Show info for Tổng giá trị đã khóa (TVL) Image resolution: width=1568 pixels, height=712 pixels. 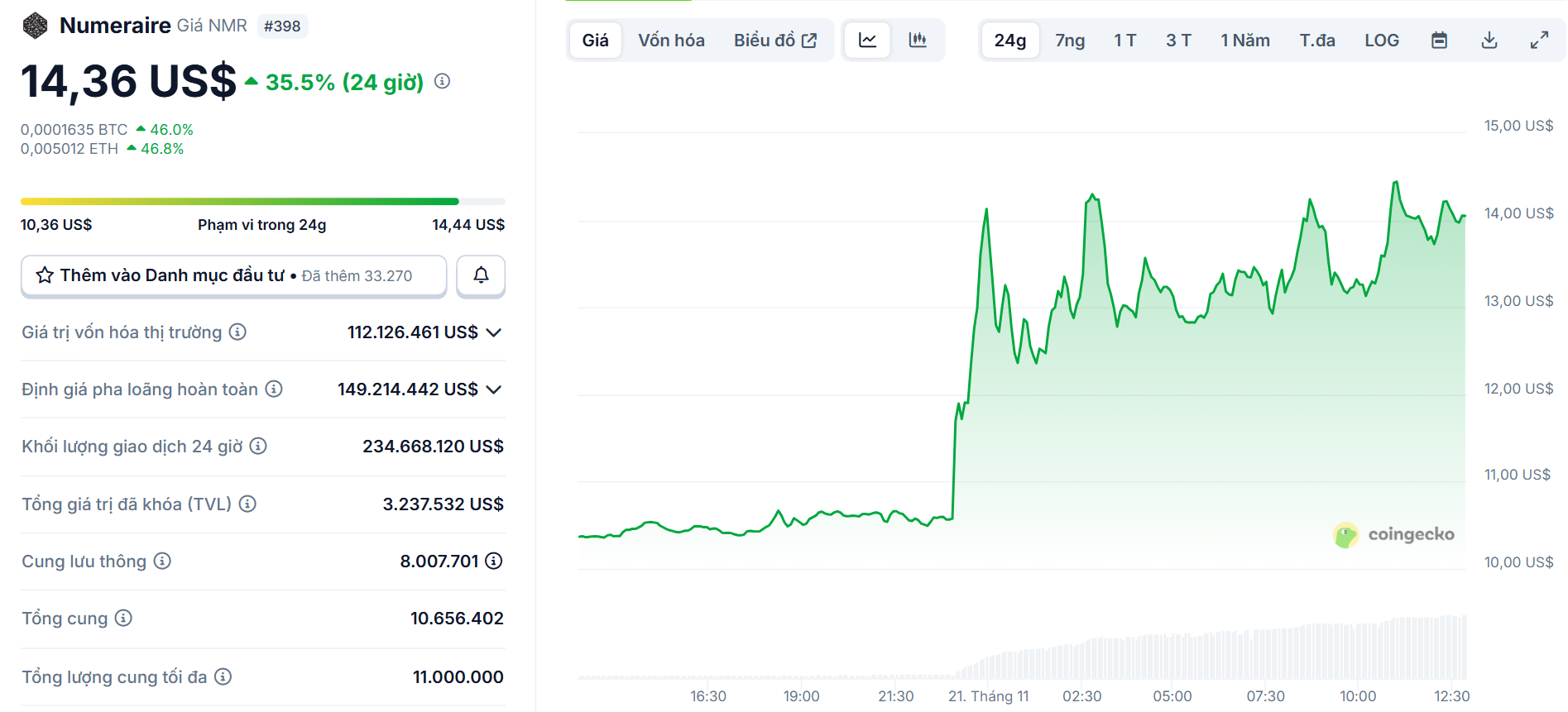click(x=247, y=504)
